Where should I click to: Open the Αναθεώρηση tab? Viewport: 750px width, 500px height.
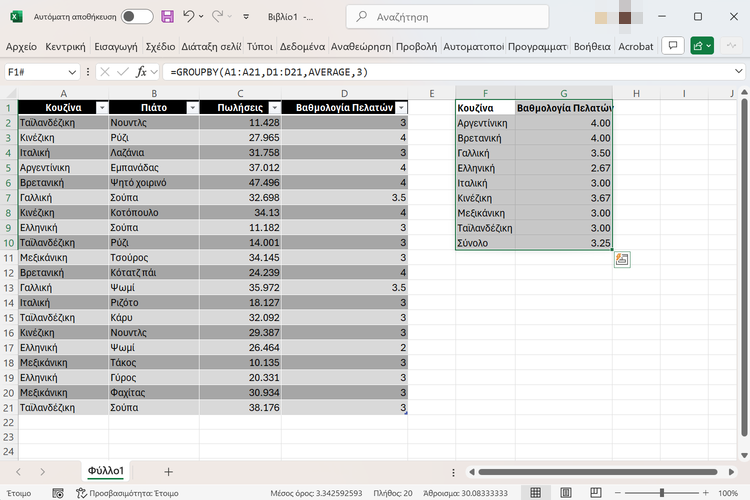point(361,46)
